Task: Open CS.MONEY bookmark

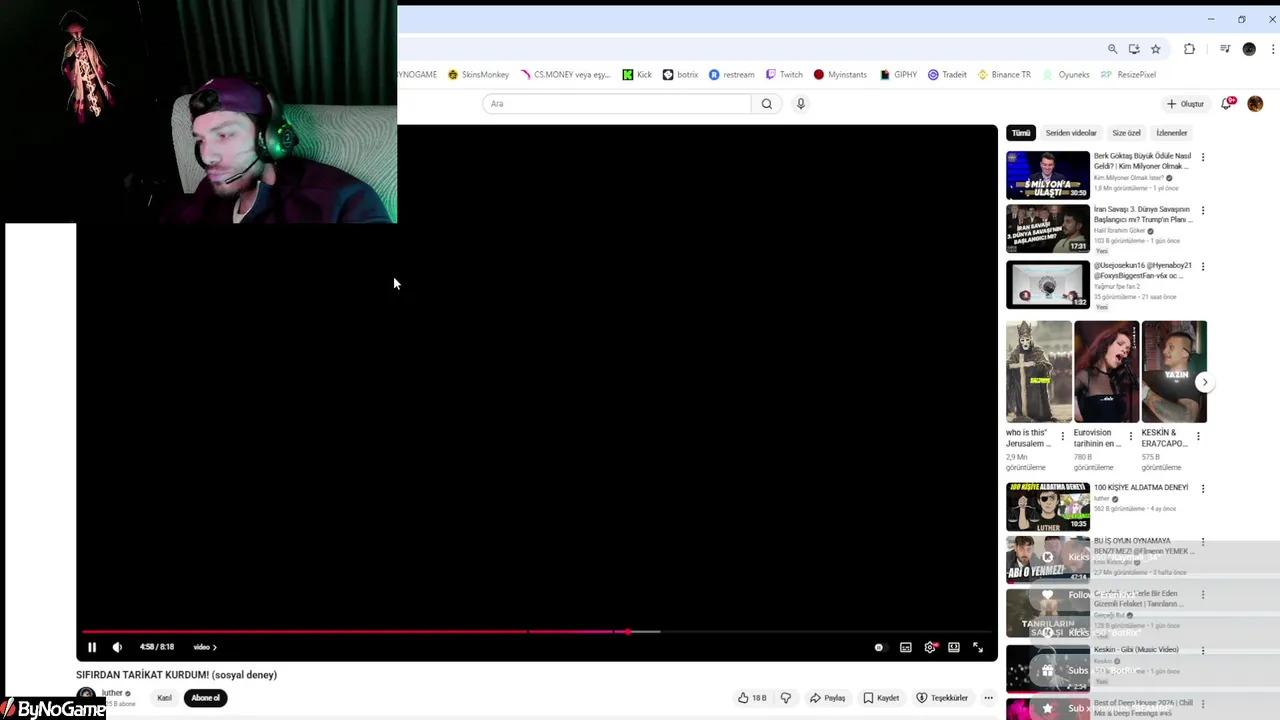Action: click(565, 75)
